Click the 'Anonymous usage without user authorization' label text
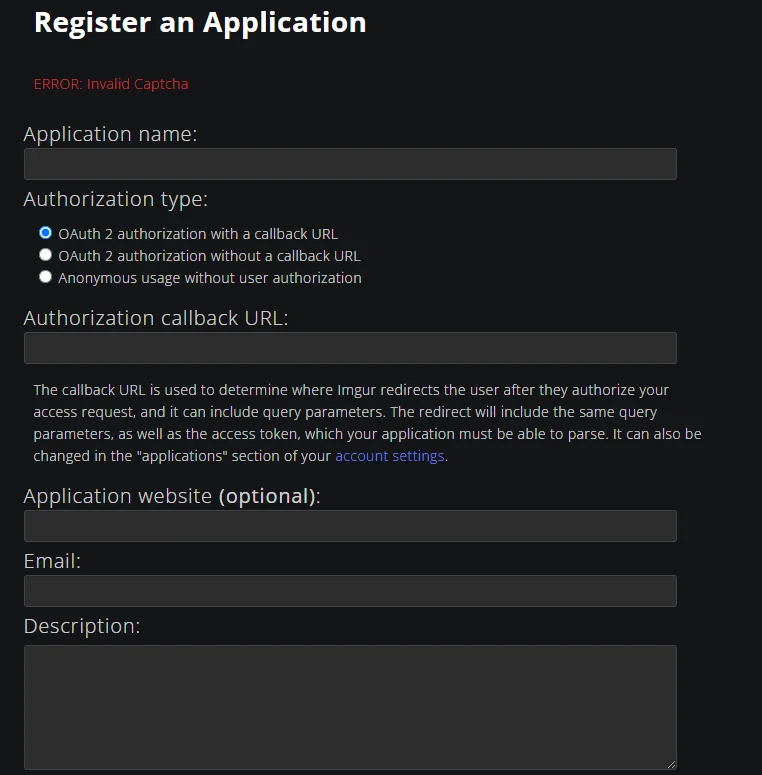The width and height of the screenshot is (762, 775). click(210, 278)
